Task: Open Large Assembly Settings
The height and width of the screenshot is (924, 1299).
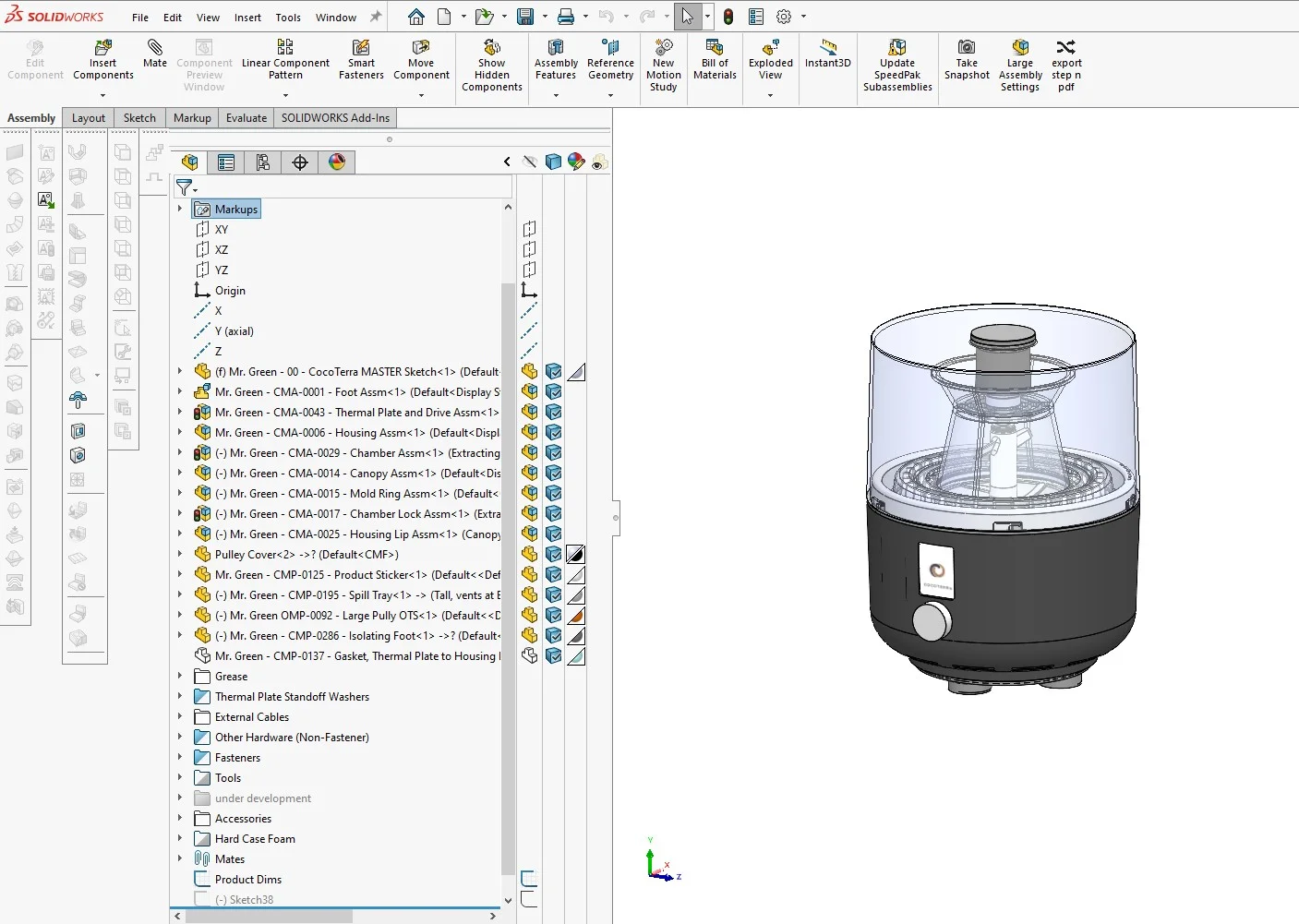Action: coord(1020,66)
